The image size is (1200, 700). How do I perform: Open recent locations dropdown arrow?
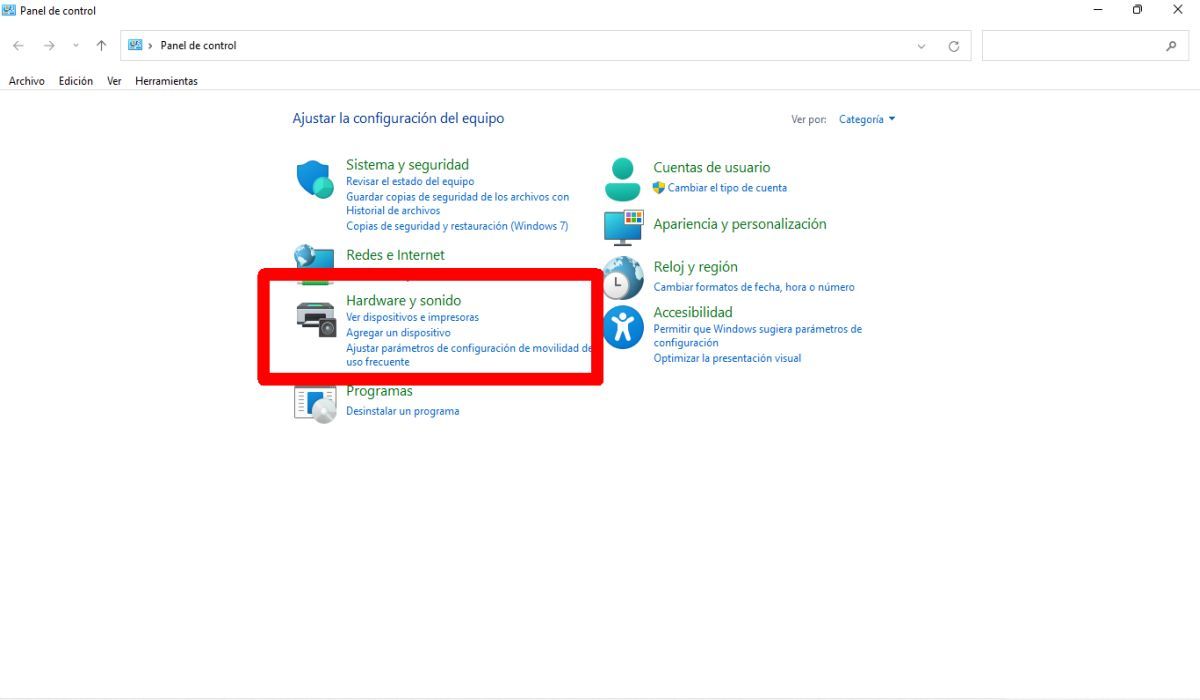click(x=76, y=46)
